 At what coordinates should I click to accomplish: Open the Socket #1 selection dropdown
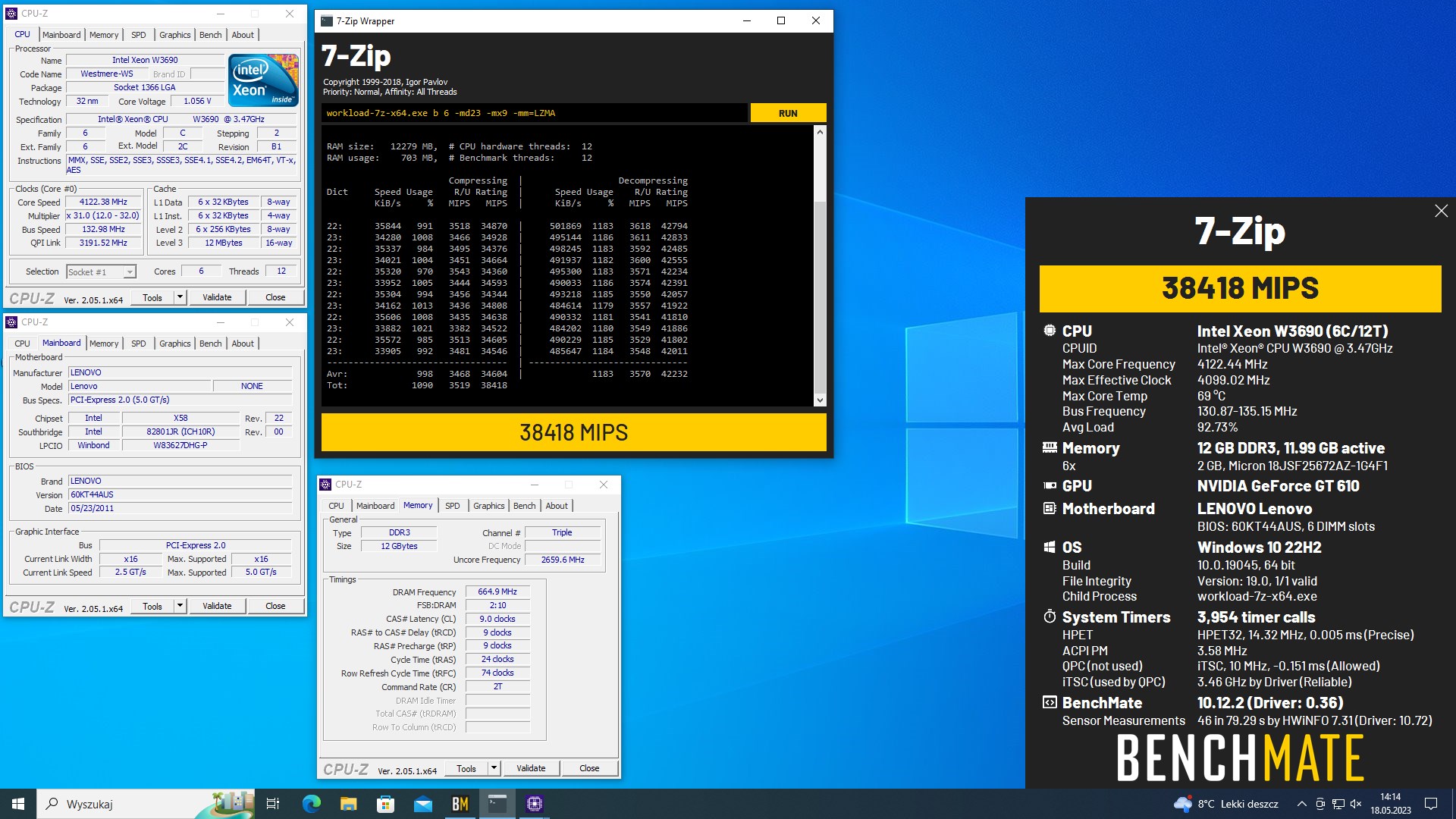coord(130,271)
